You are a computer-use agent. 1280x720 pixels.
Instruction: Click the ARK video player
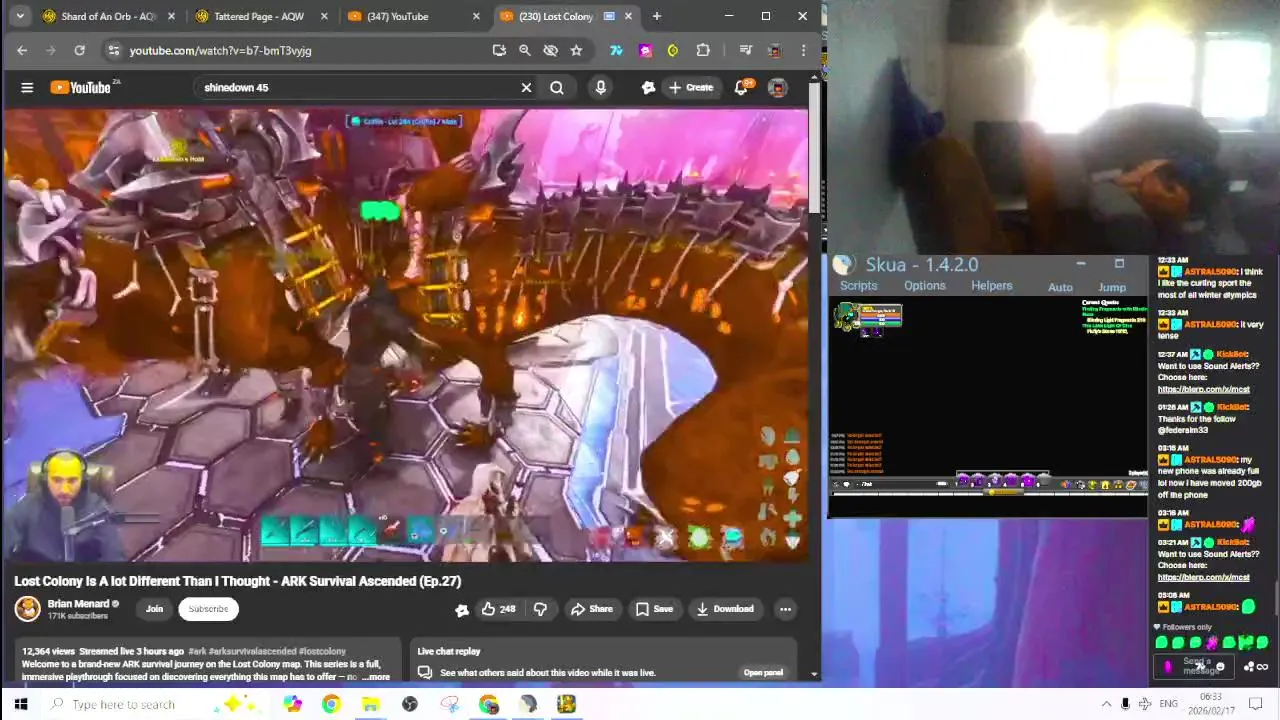[x=406, y=335]
